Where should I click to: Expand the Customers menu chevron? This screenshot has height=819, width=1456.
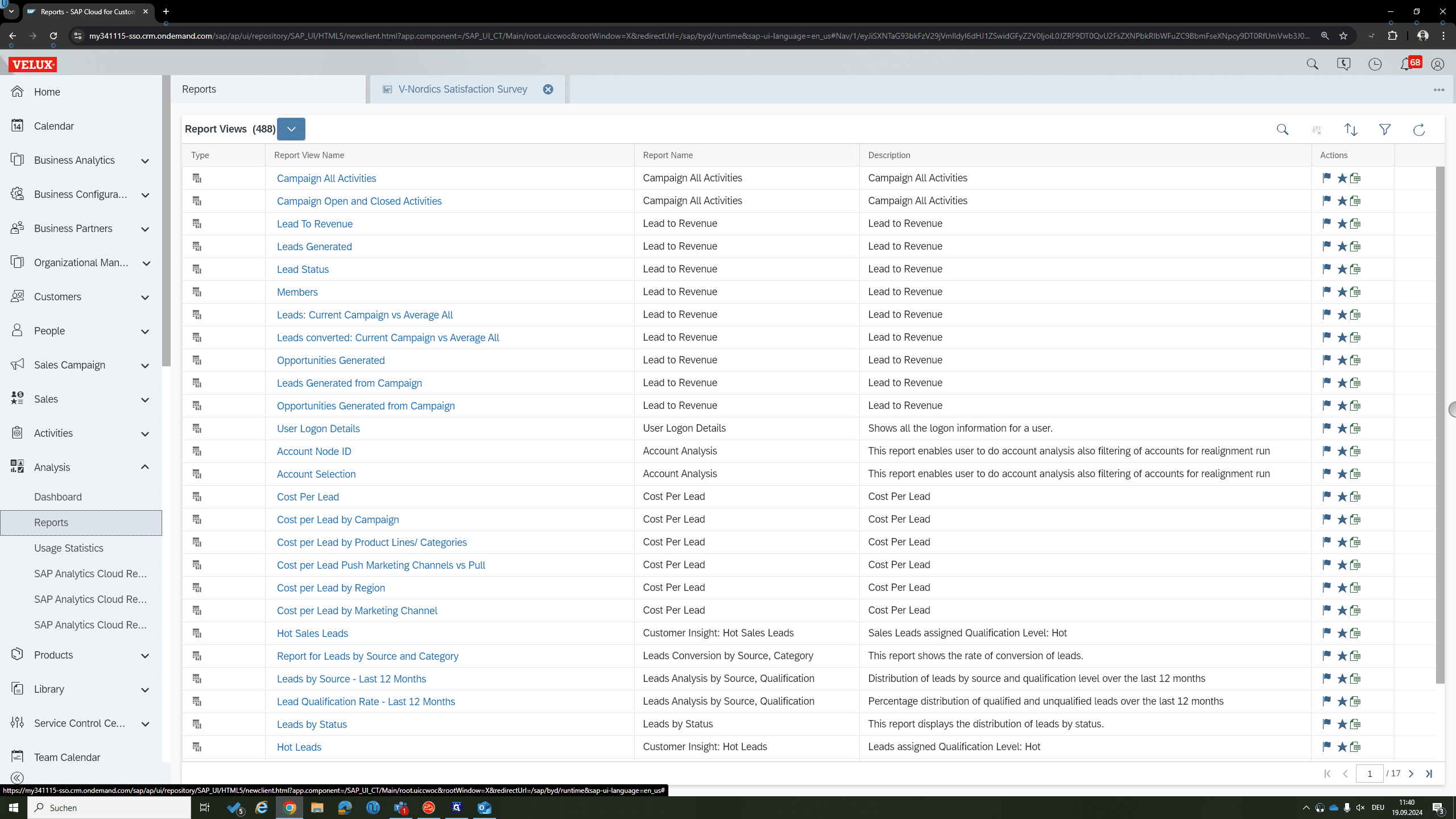click(145, 297)
